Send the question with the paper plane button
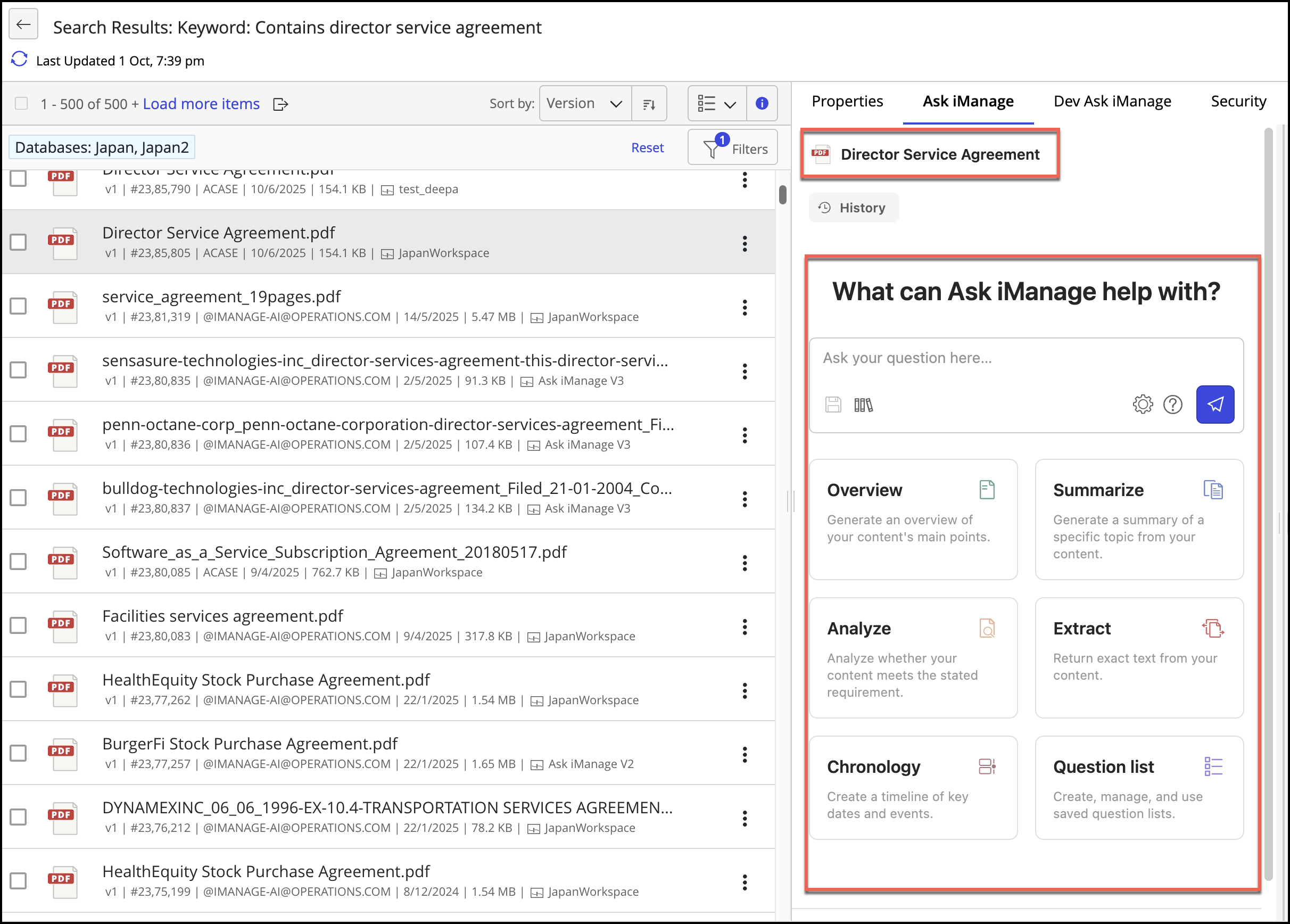Image resolution: width=1290 pixels, height=924 pixels. 1214,405
